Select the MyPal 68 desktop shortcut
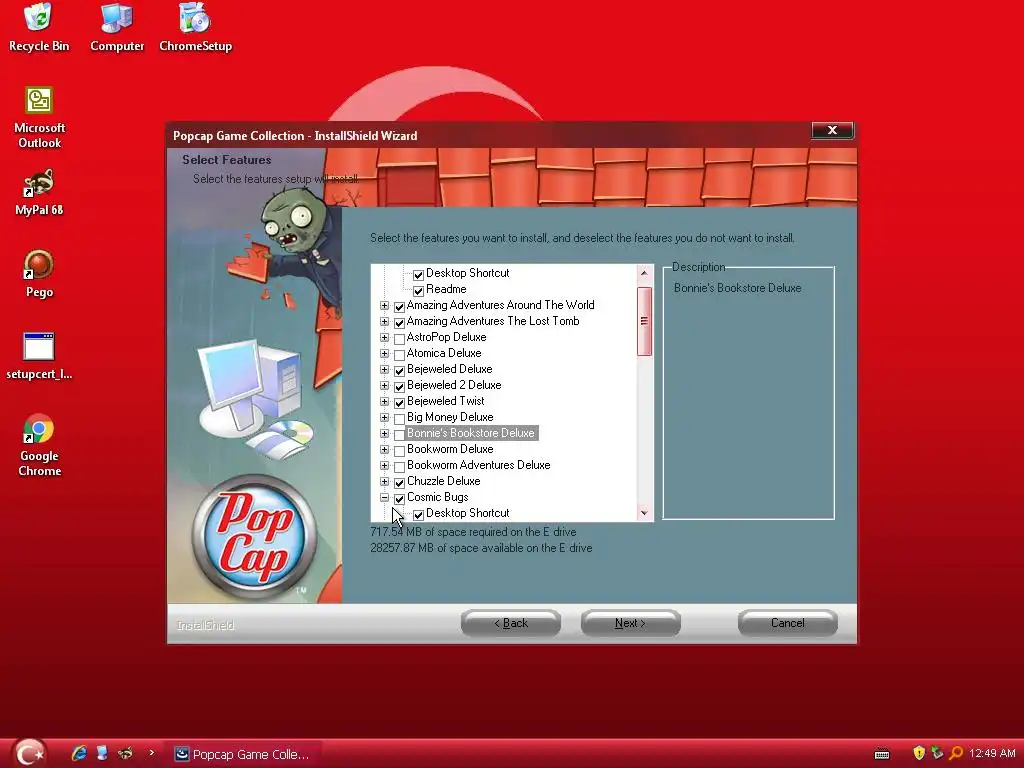 39,193
